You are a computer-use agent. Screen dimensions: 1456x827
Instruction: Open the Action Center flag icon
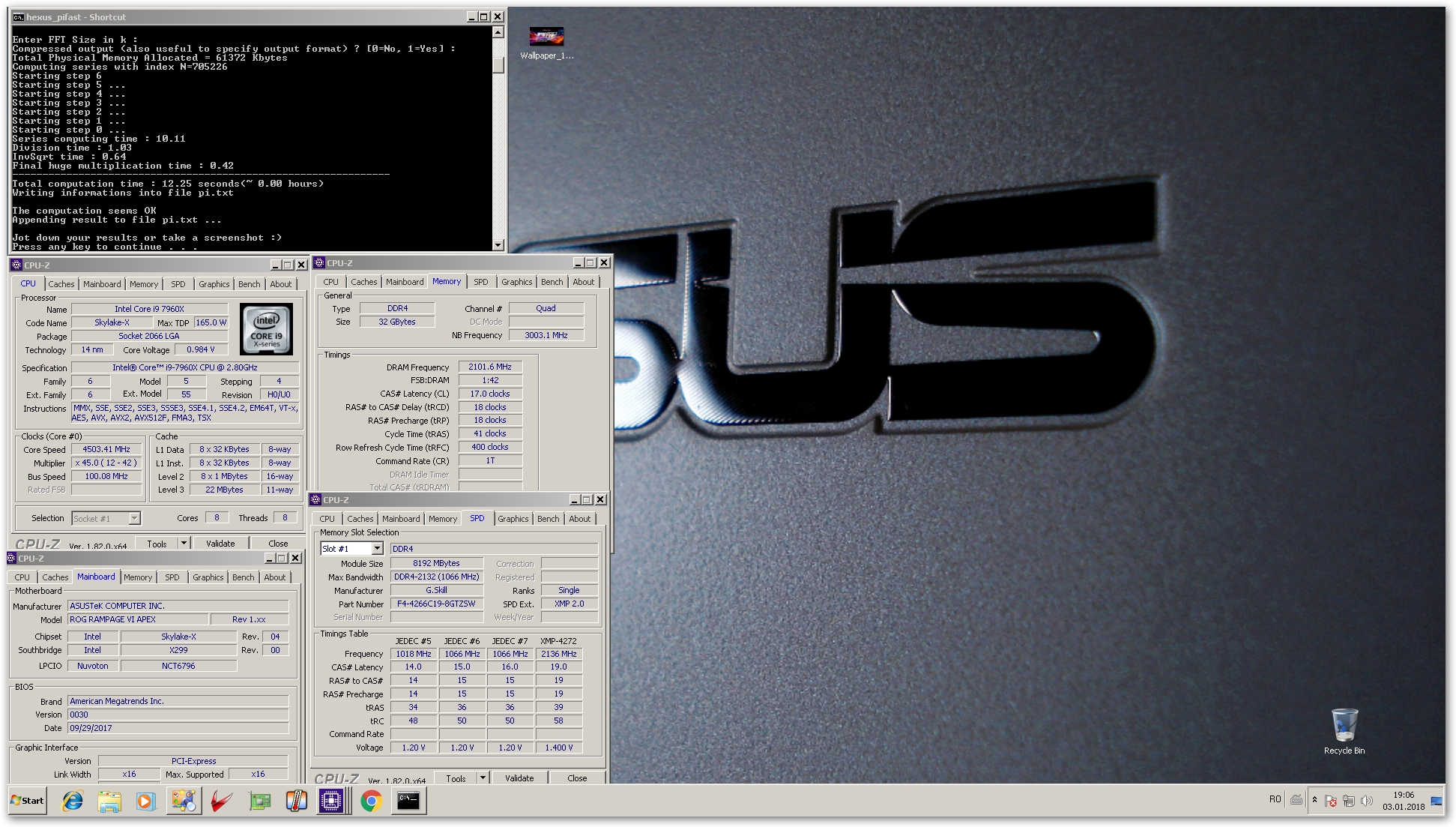[1331, 801]
